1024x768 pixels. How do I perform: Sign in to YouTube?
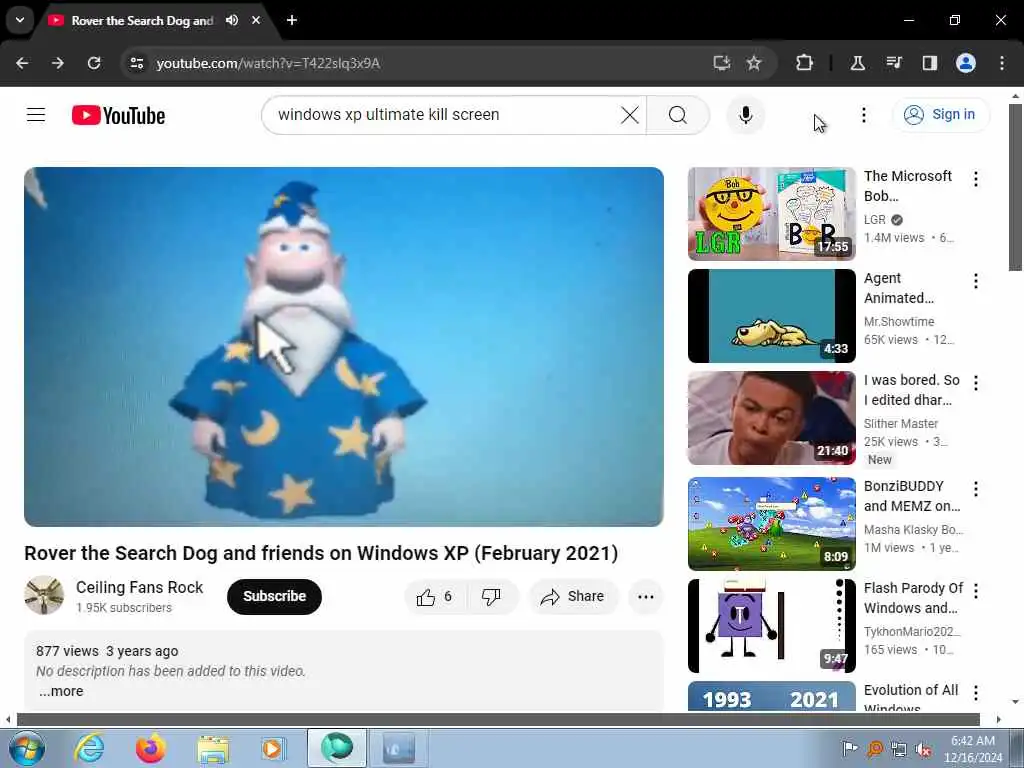pyautogui.click(x=940, y=114)
